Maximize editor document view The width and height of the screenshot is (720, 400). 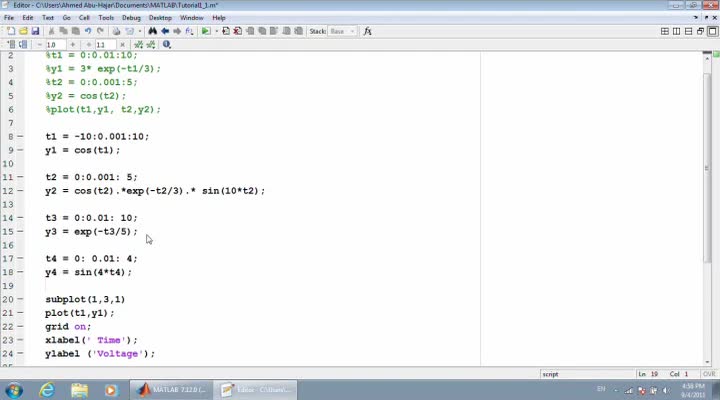[x=712, y=31]
